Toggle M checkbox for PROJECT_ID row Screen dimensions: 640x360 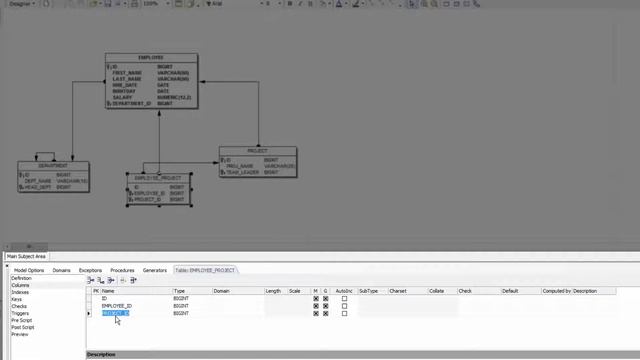[x=316, y=313]
